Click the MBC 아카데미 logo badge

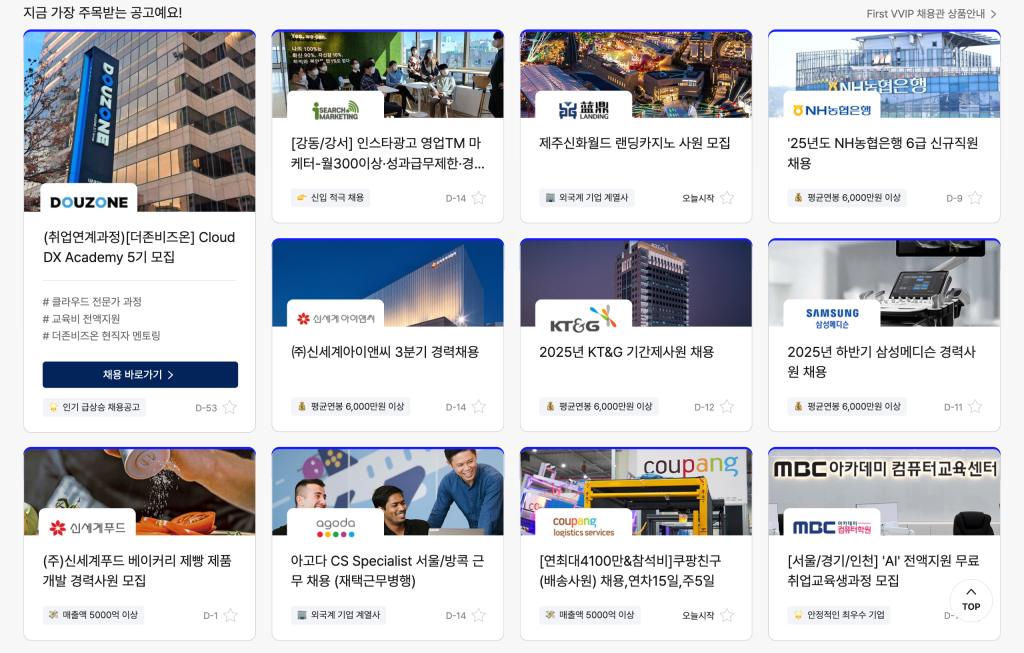point(831,526)
